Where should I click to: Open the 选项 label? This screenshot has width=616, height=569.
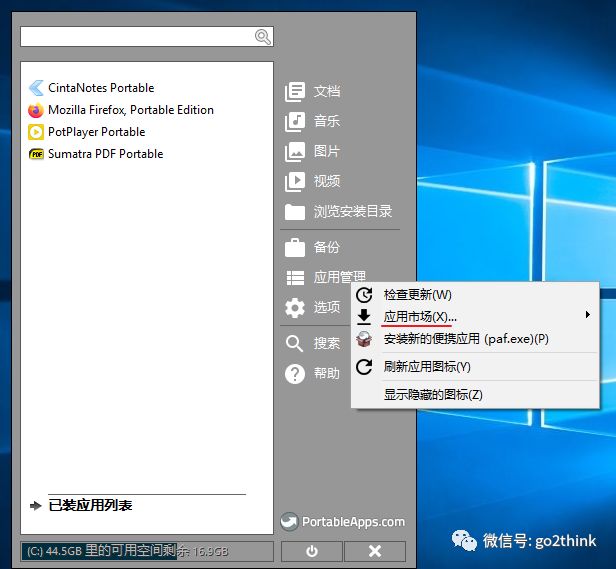pyautogui.click(x=327, y=307)
